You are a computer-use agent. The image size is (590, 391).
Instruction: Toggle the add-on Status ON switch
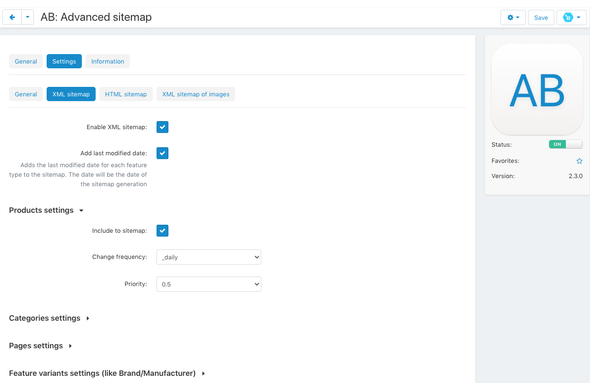(566, 144)
